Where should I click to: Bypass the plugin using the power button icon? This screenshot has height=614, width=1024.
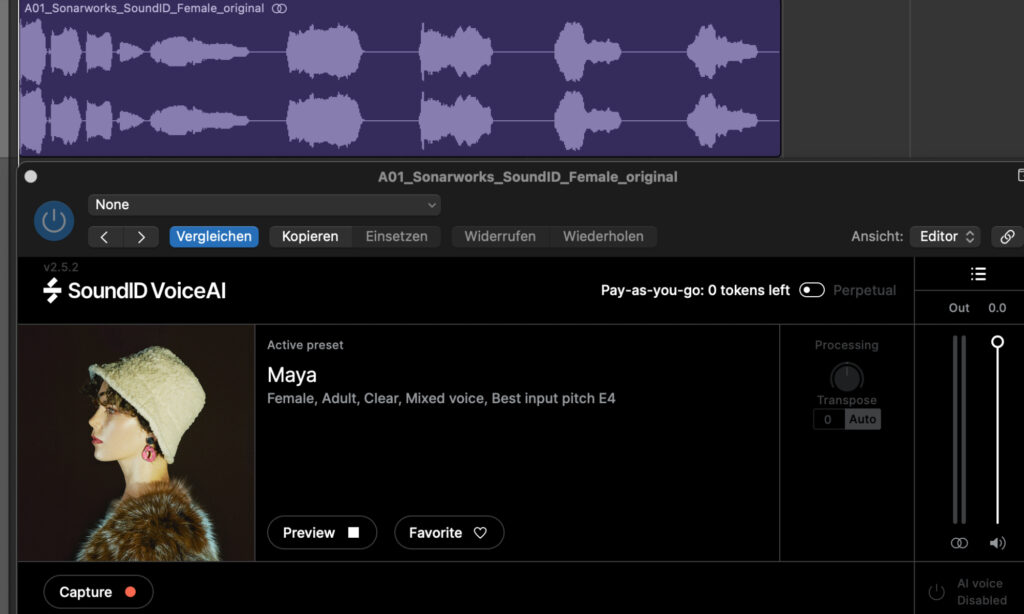54,220
